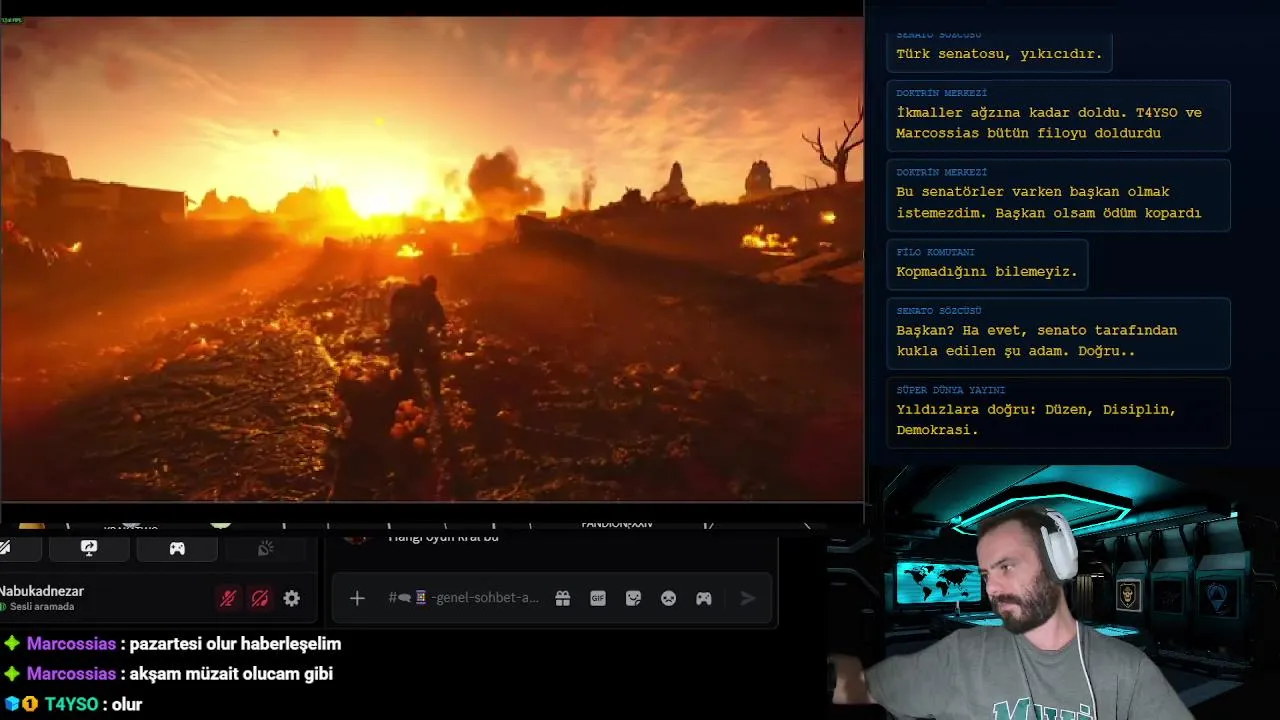Open the soundboard button
This screenshot has height=720, width=1280.
[265, 548]
